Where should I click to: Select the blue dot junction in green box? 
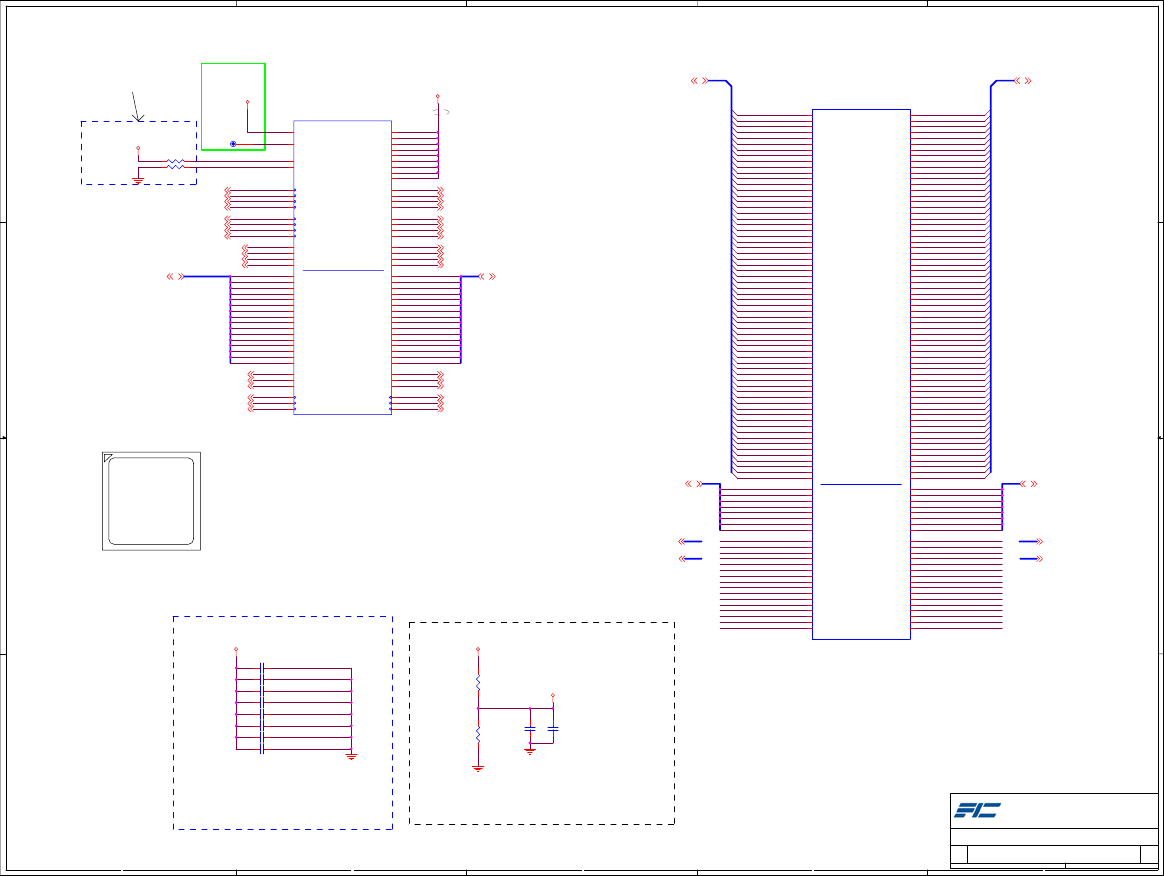point(233,144)
